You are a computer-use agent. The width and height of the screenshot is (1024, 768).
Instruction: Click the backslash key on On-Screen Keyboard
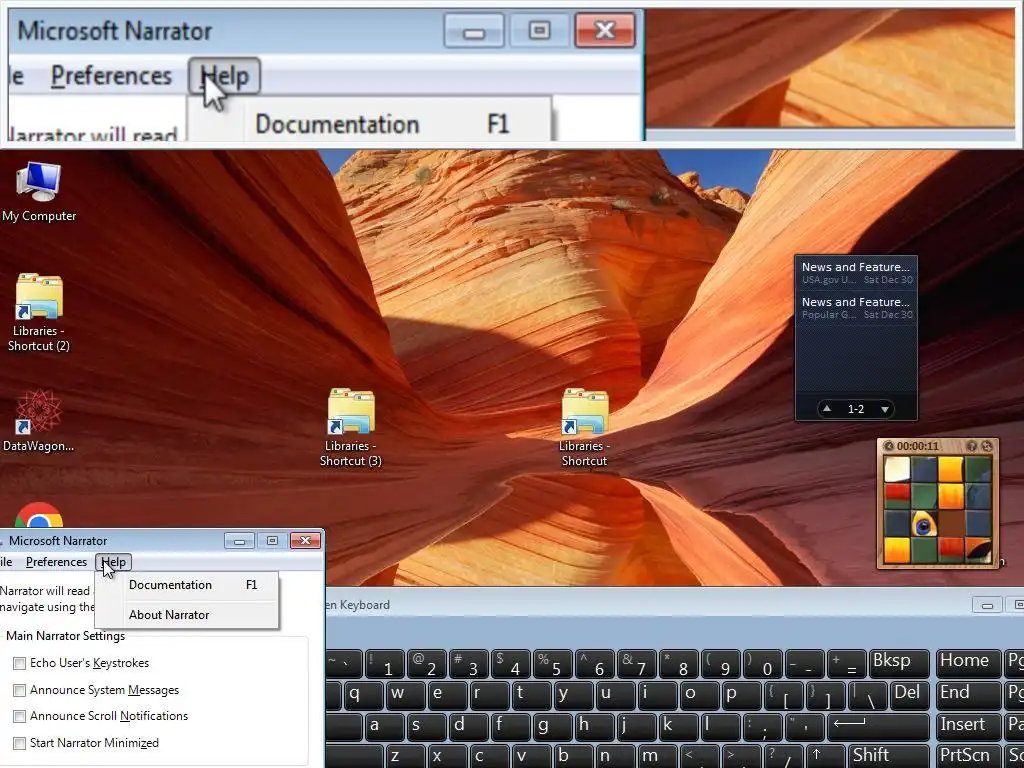(x=867, y=696)
